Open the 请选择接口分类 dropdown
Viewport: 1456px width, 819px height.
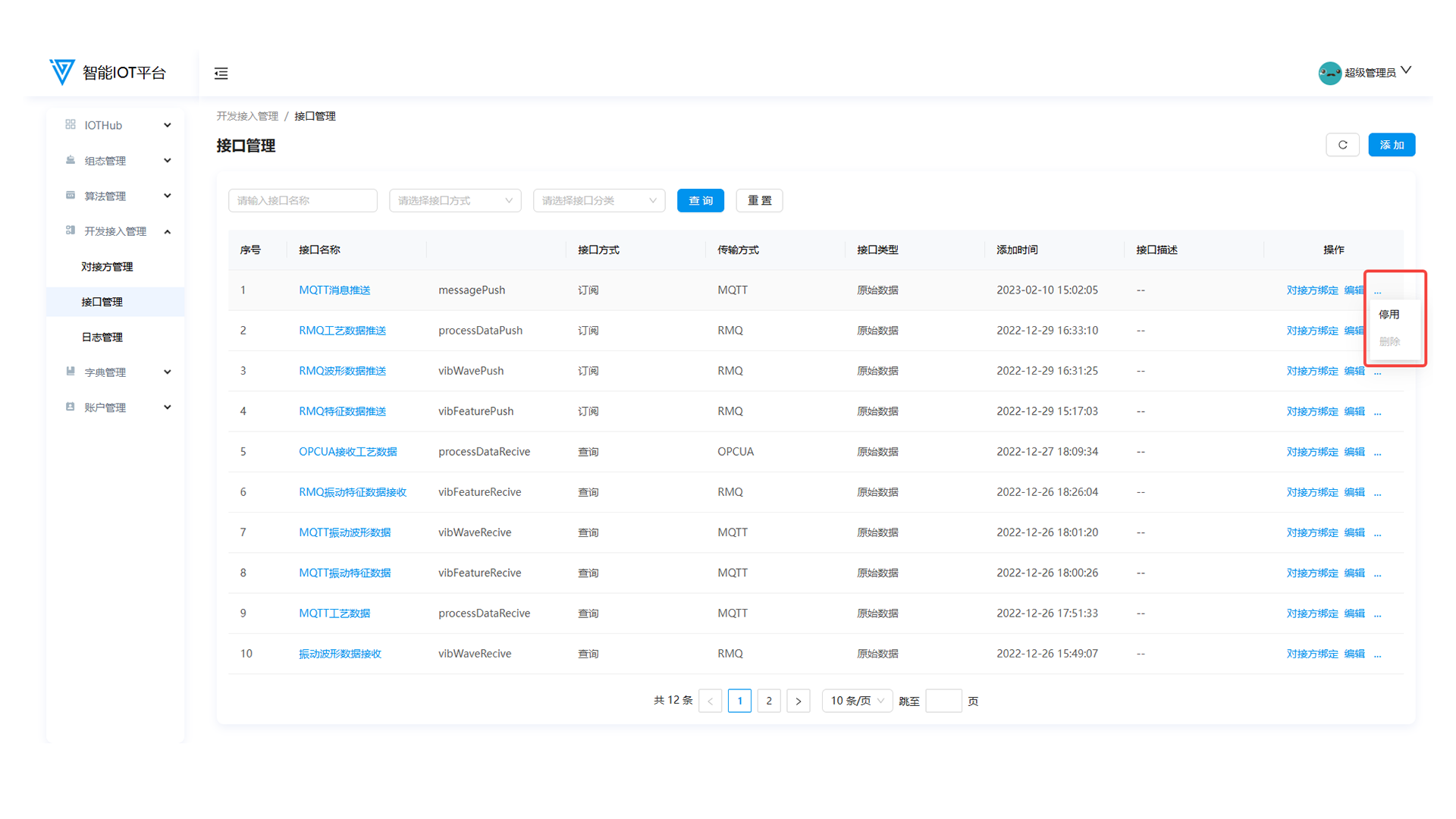599,200
